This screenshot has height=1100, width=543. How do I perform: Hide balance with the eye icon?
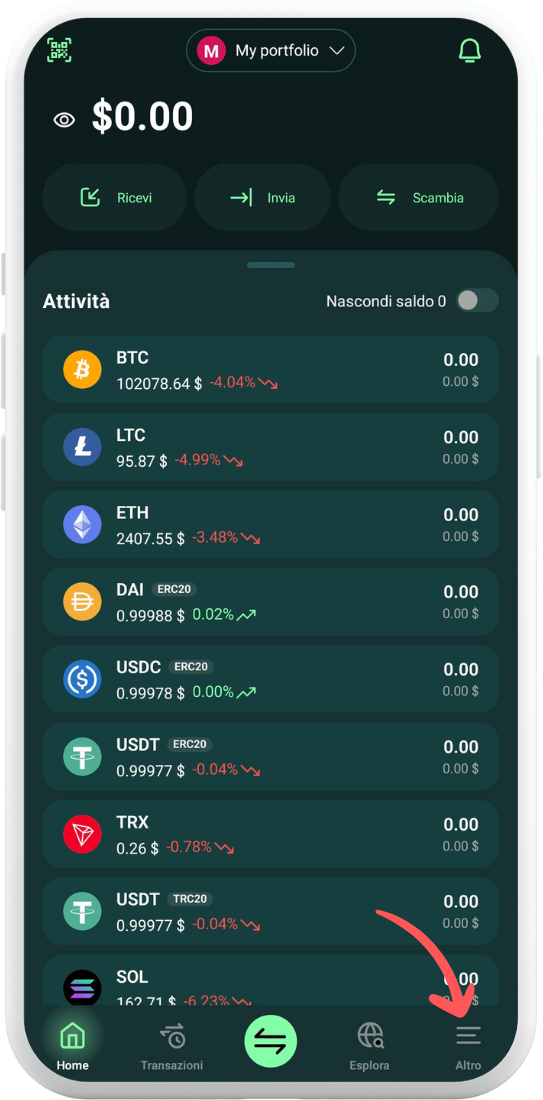65,119
